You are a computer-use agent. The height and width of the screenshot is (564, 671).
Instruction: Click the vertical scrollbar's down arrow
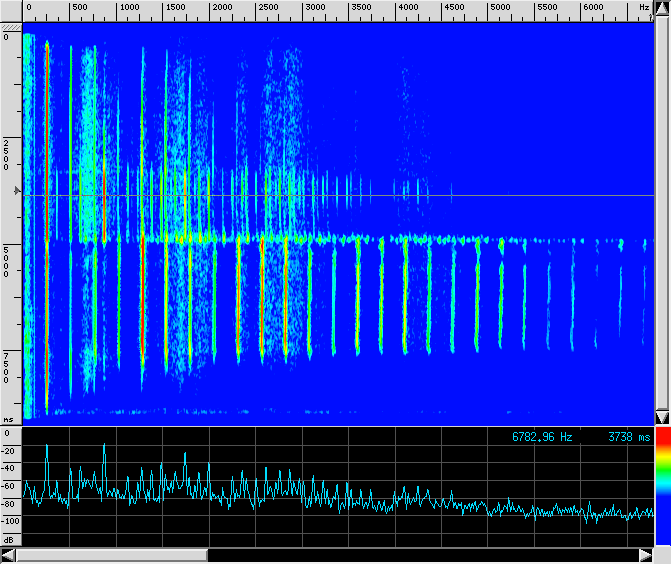[661, 417]
